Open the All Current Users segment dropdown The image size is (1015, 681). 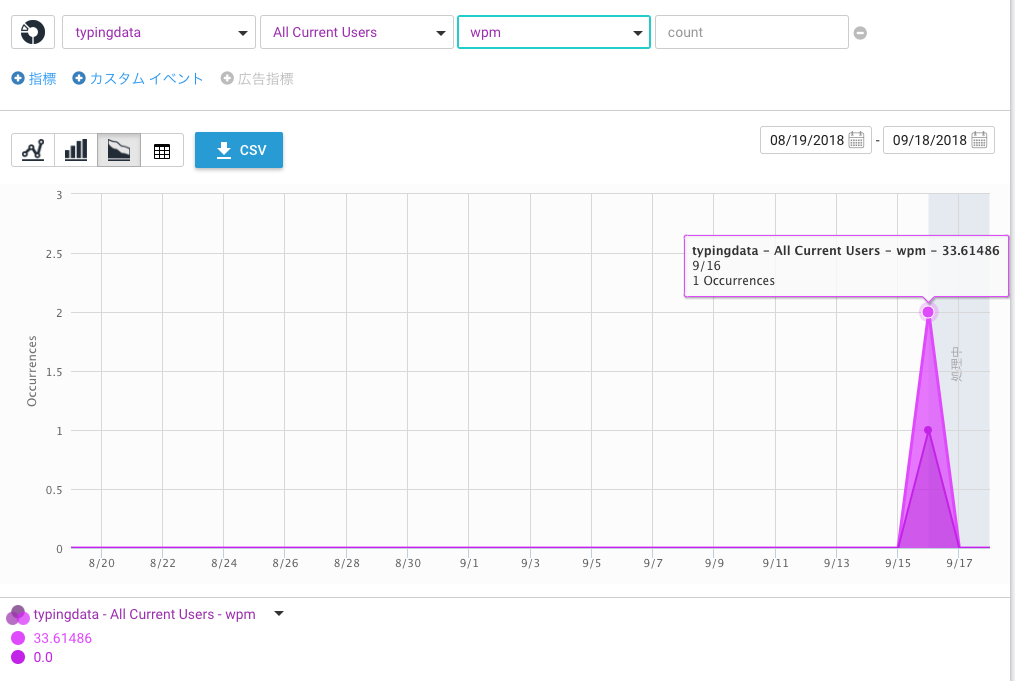(x=357, y=32)
